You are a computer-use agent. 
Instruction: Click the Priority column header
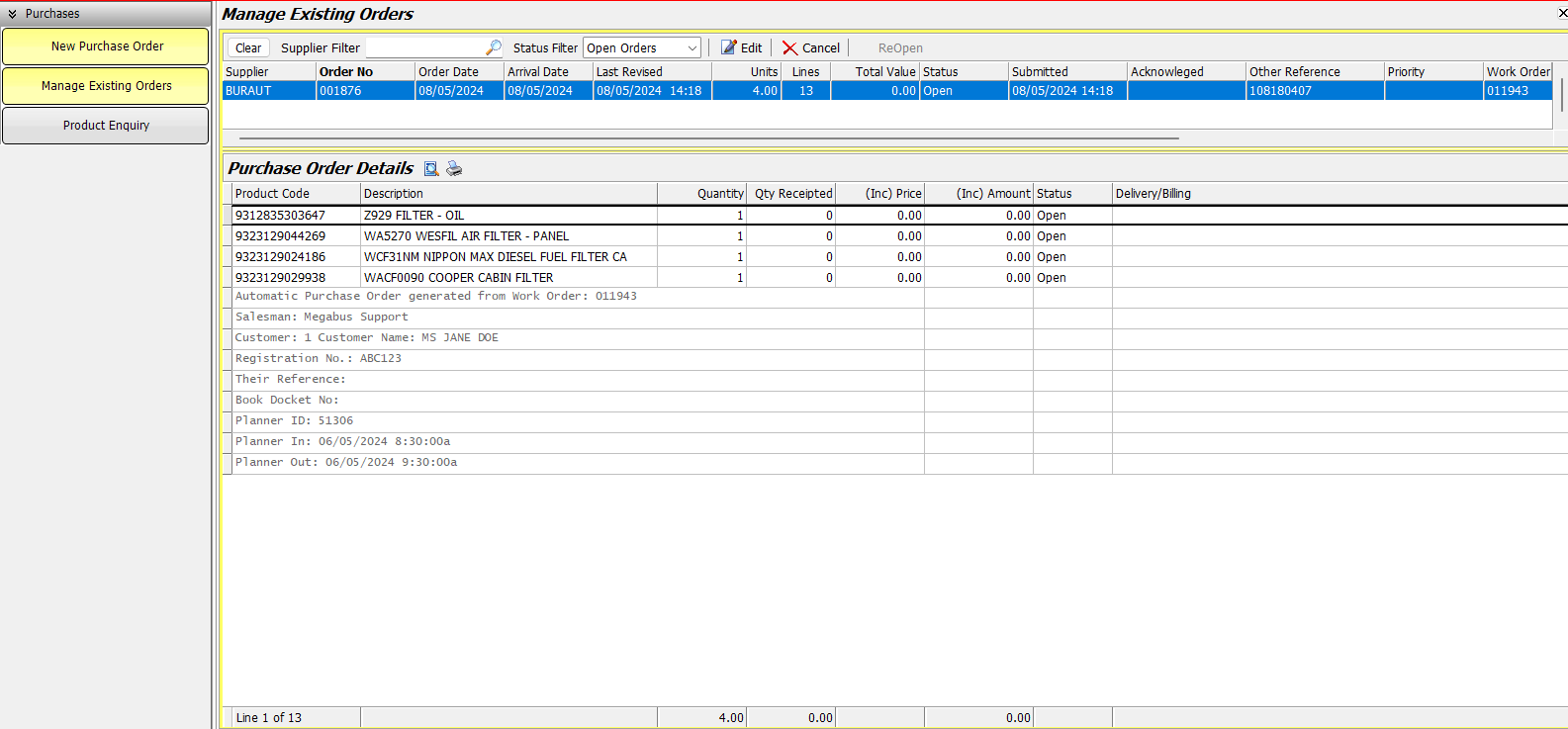1433,71
